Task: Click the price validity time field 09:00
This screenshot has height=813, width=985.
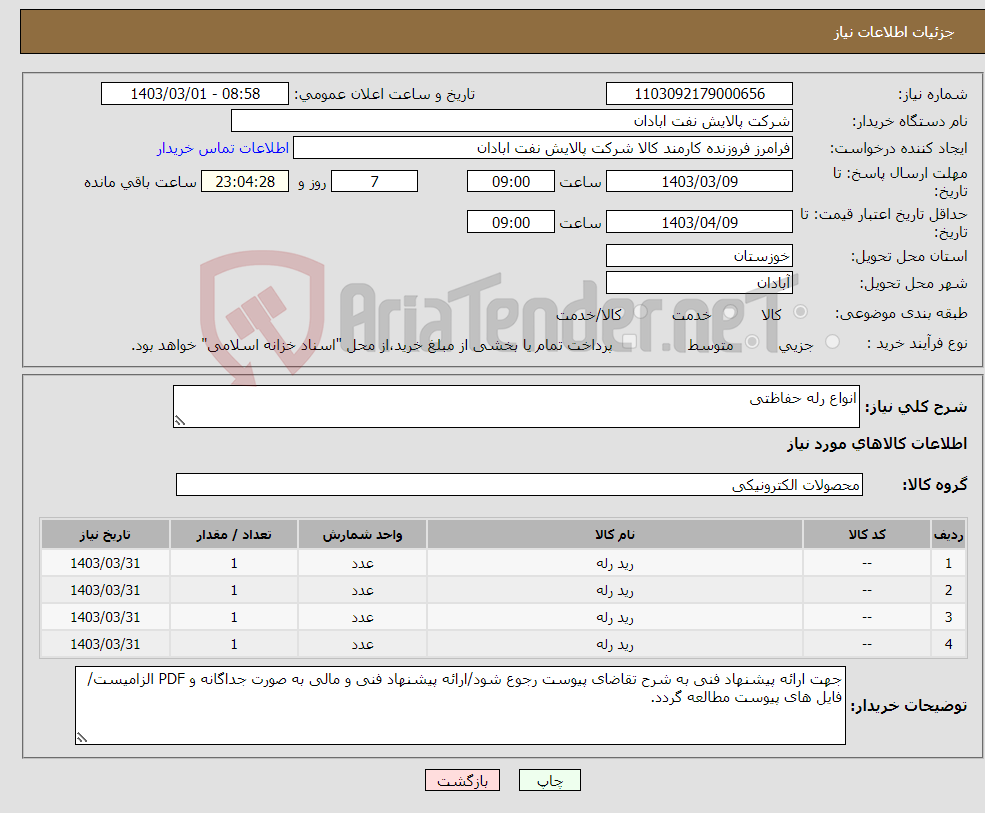Action: [511, 222]
